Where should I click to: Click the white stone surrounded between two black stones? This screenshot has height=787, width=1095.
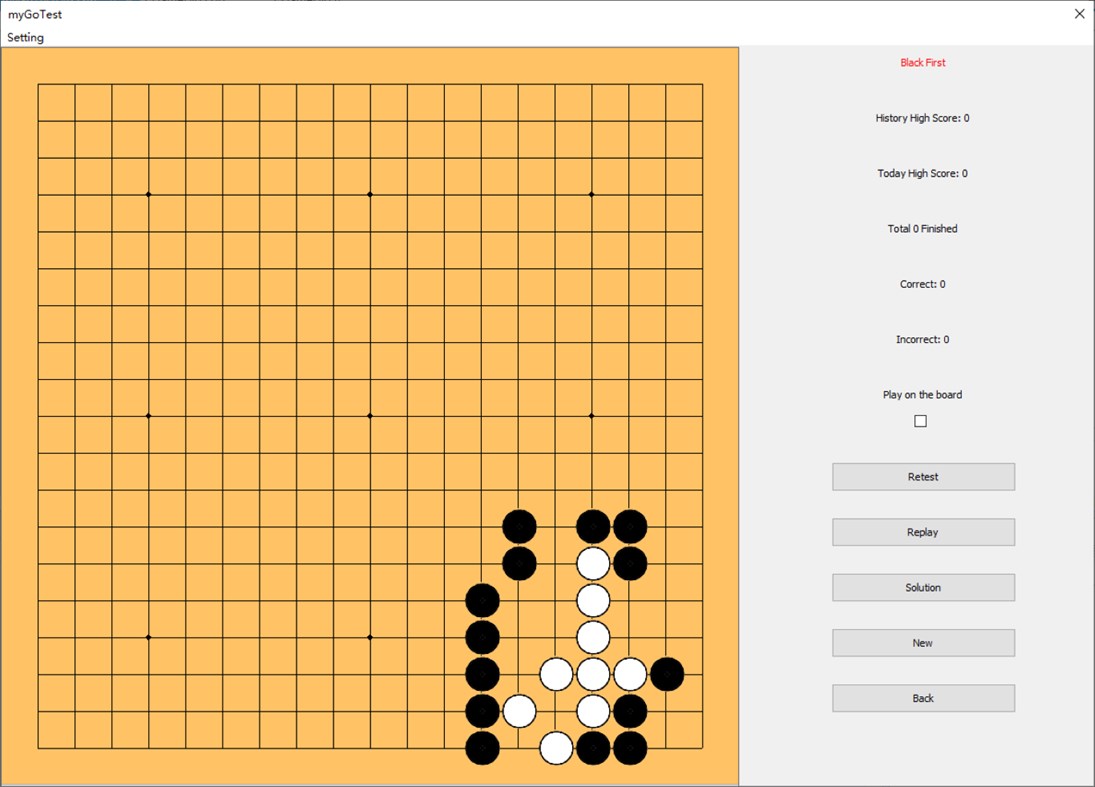coord(593,563)
